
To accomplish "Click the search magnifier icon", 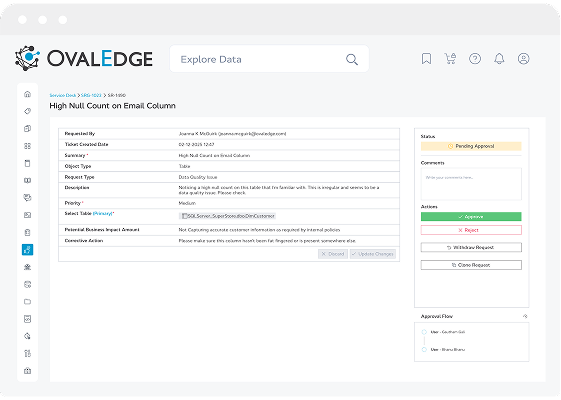I will click(x=352, y=59).
